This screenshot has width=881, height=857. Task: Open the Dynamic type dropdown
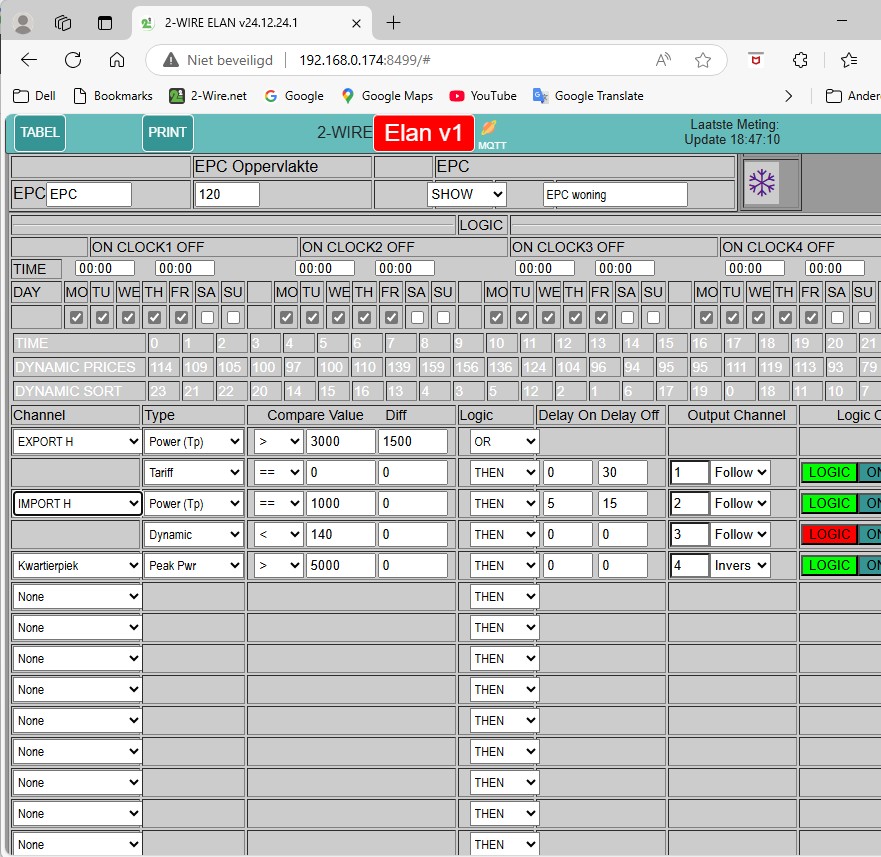194,534
